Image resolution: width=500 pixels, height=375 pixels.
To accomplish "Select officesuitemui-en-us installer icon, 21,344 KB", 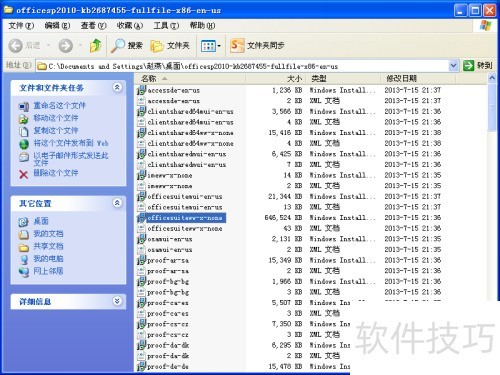I will coord(141,196).
